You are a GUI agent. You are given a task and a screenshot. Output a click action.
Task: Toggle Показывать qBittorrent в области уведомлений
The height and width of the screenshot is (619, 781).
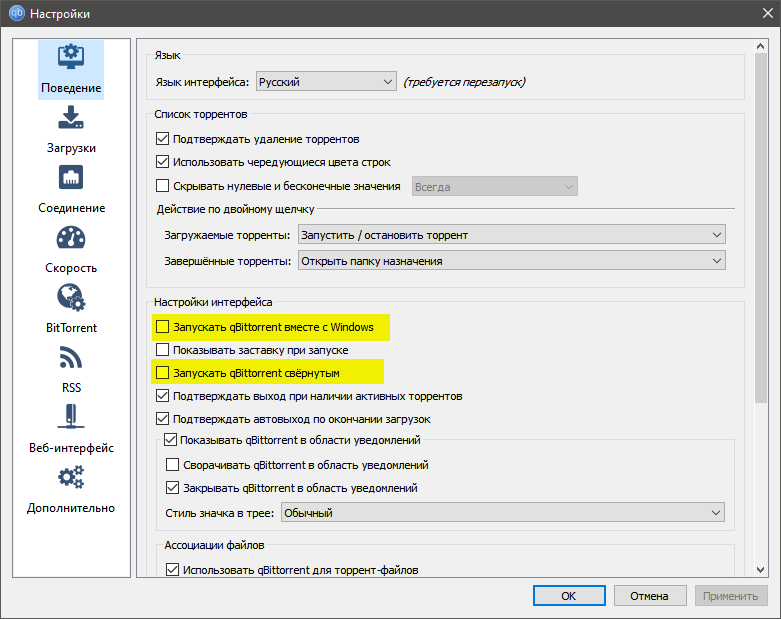coord(170,440)
